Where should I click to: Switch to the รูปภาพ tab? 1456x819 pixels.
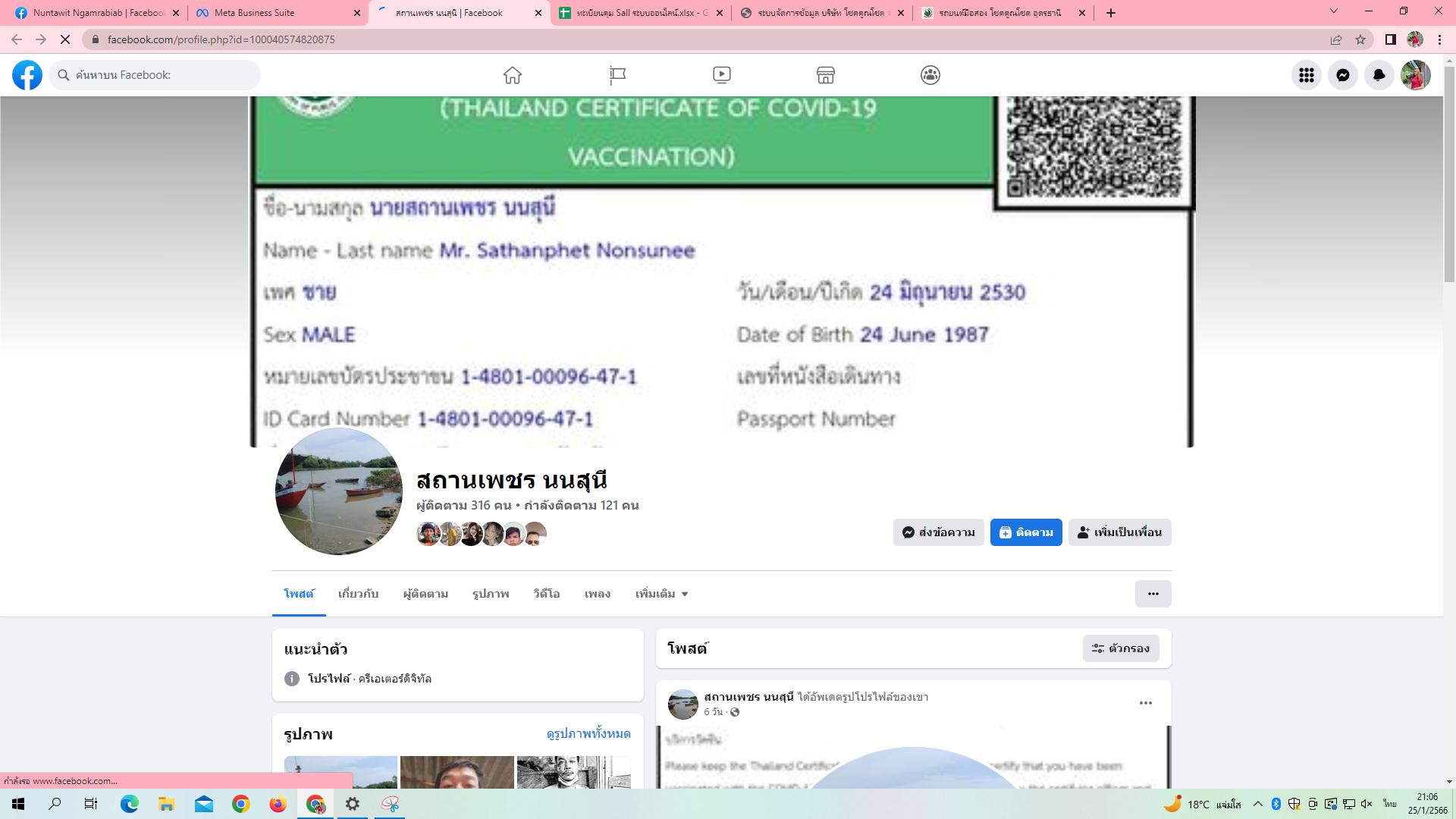[491, 594]
